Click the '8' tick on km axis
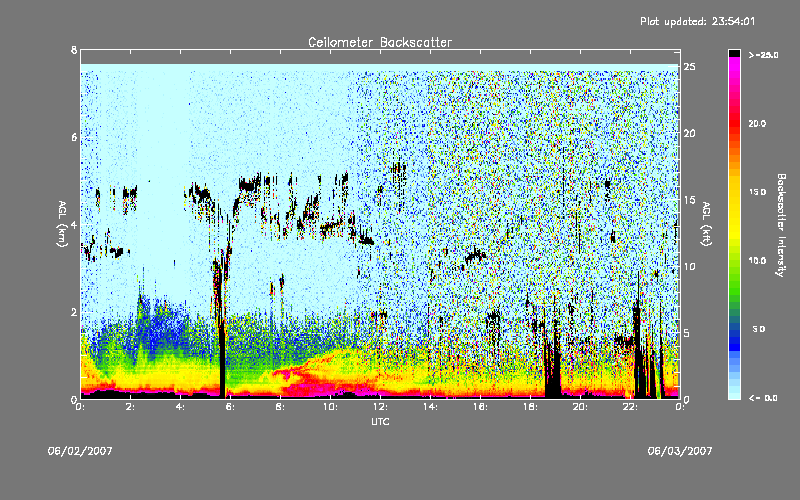The width and height of the screenshot is (800, 500). coord(74,50)
